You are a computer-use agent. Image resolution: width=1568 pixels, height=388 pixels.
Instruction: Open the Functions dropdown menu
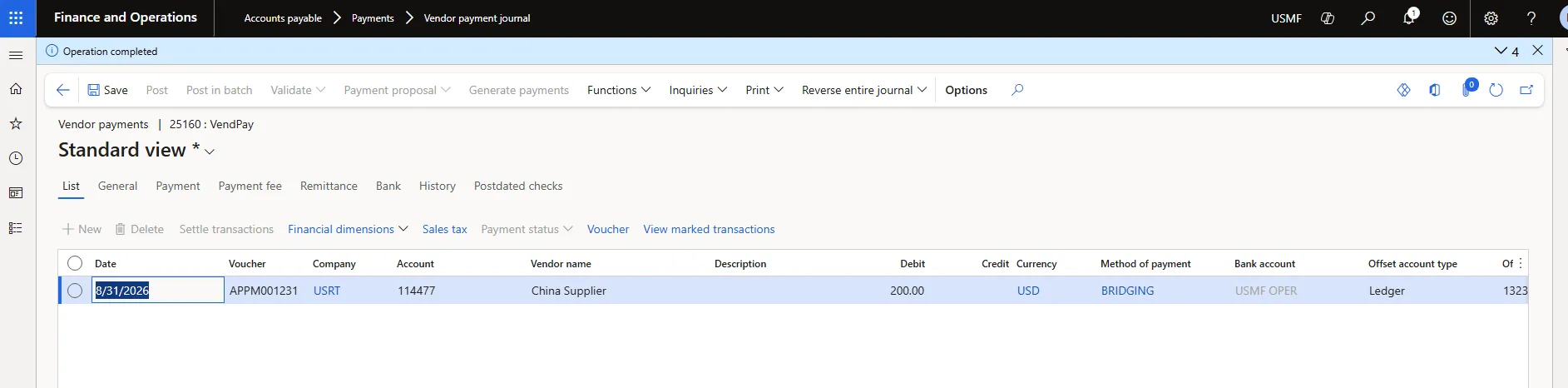(x=619, y=90)
